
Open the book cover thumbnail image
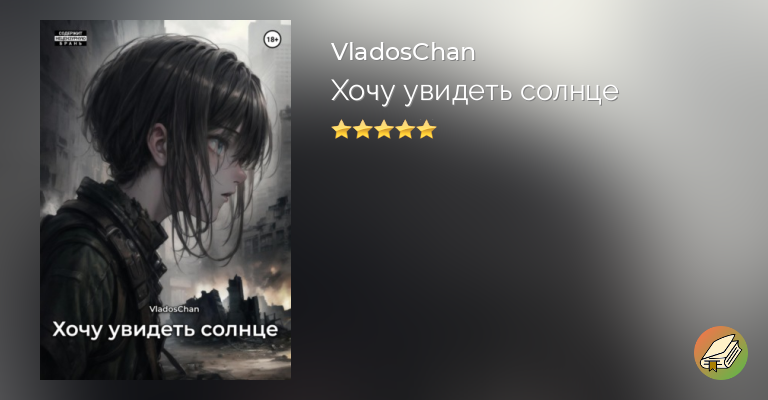[x=166, y=200]
